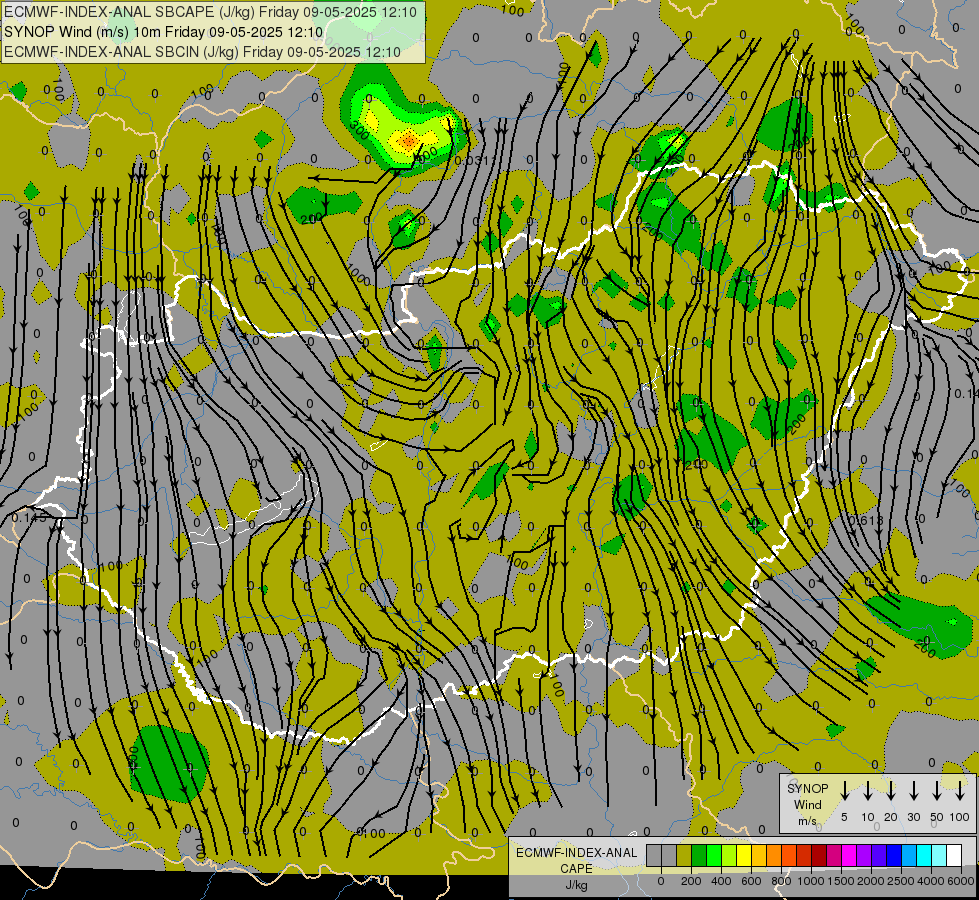Click the '6000' value on color scale
This screenshot has height=900, width=979.
962,881
